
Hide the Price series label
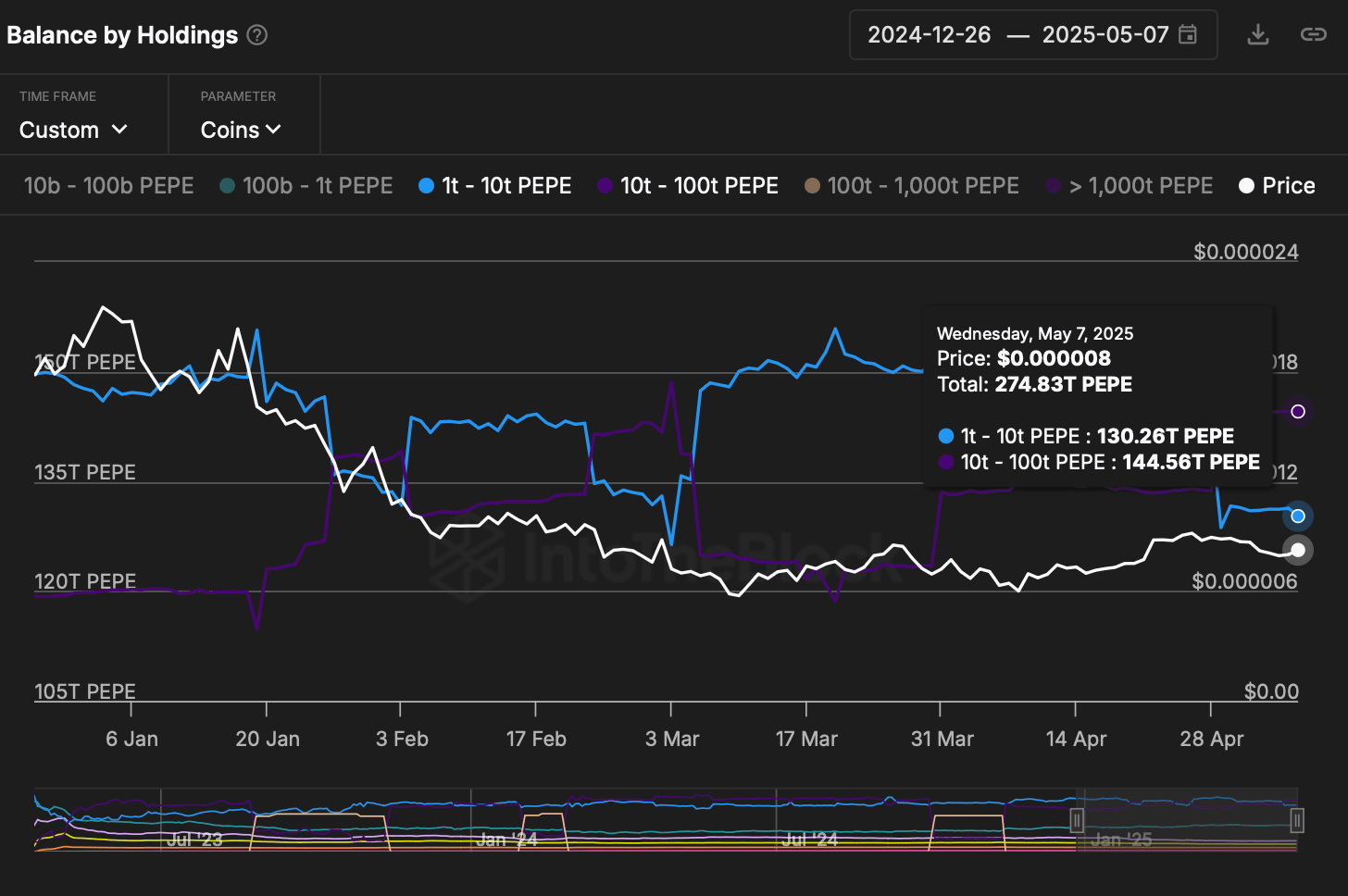pos(1288,186)
